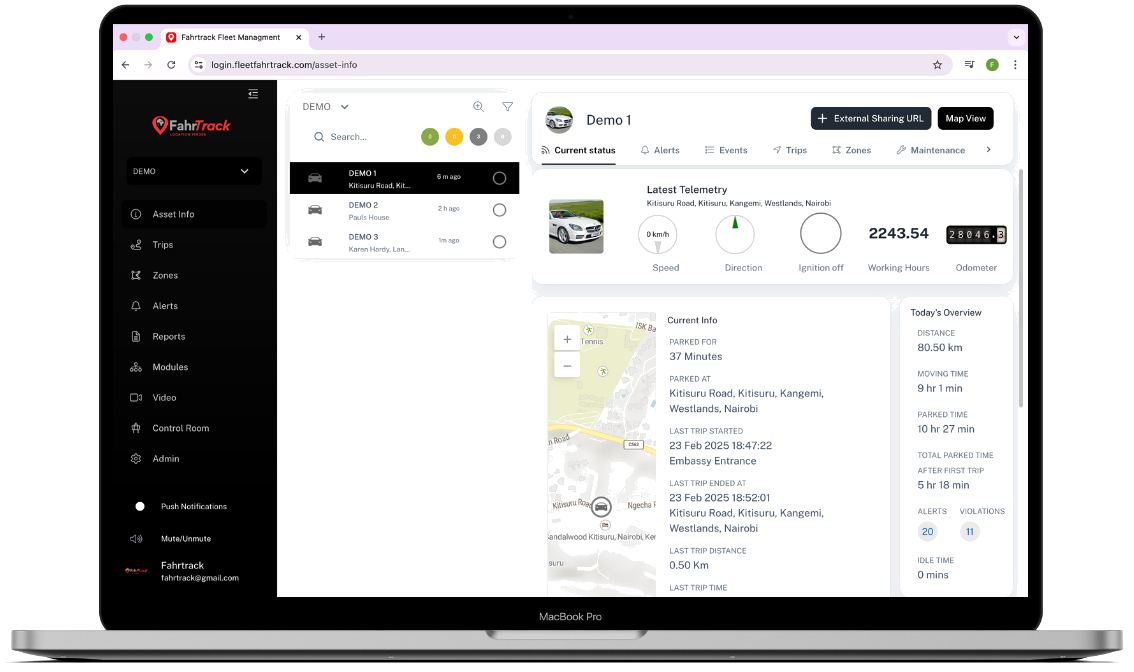Viewport: 1134px width, 672px height.
Task: Open the Maintenance tab
Action: click(x=931, y=150)
